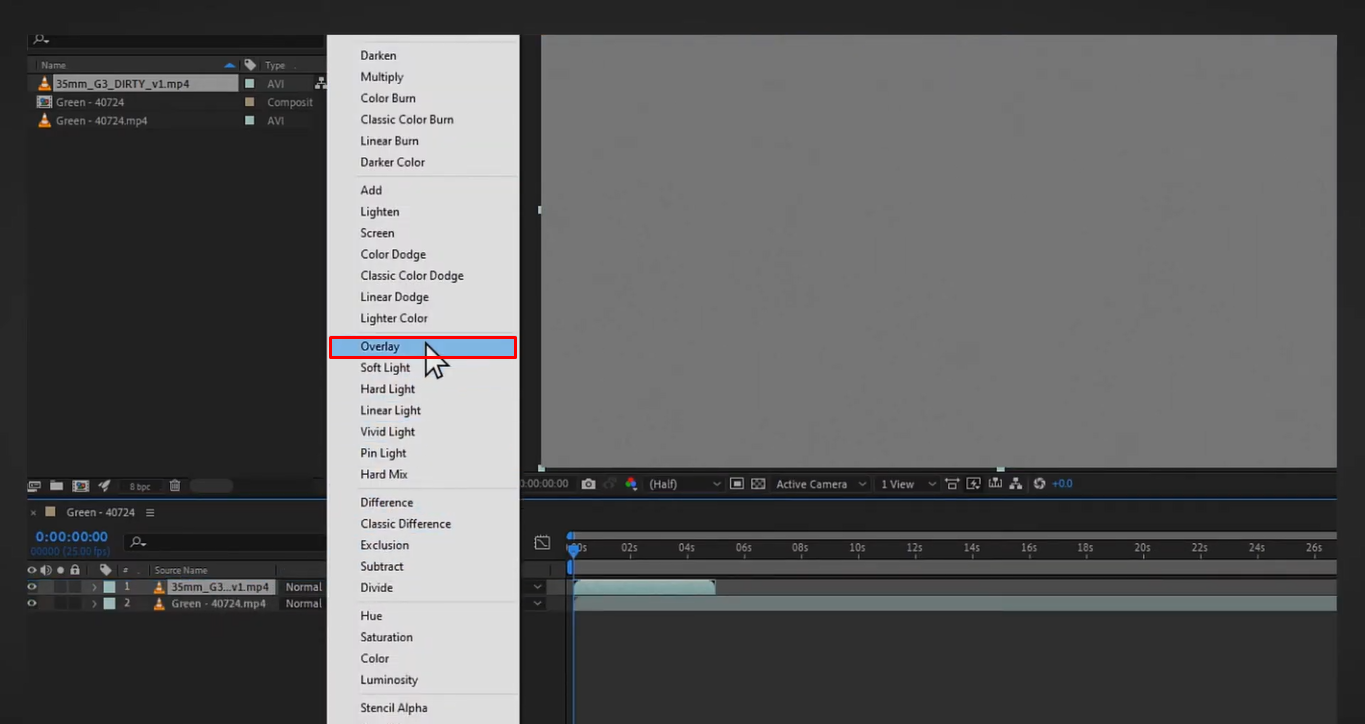The image size is (1365, 724).
Task: Click the Video eye column header
Action: (32, 570)
